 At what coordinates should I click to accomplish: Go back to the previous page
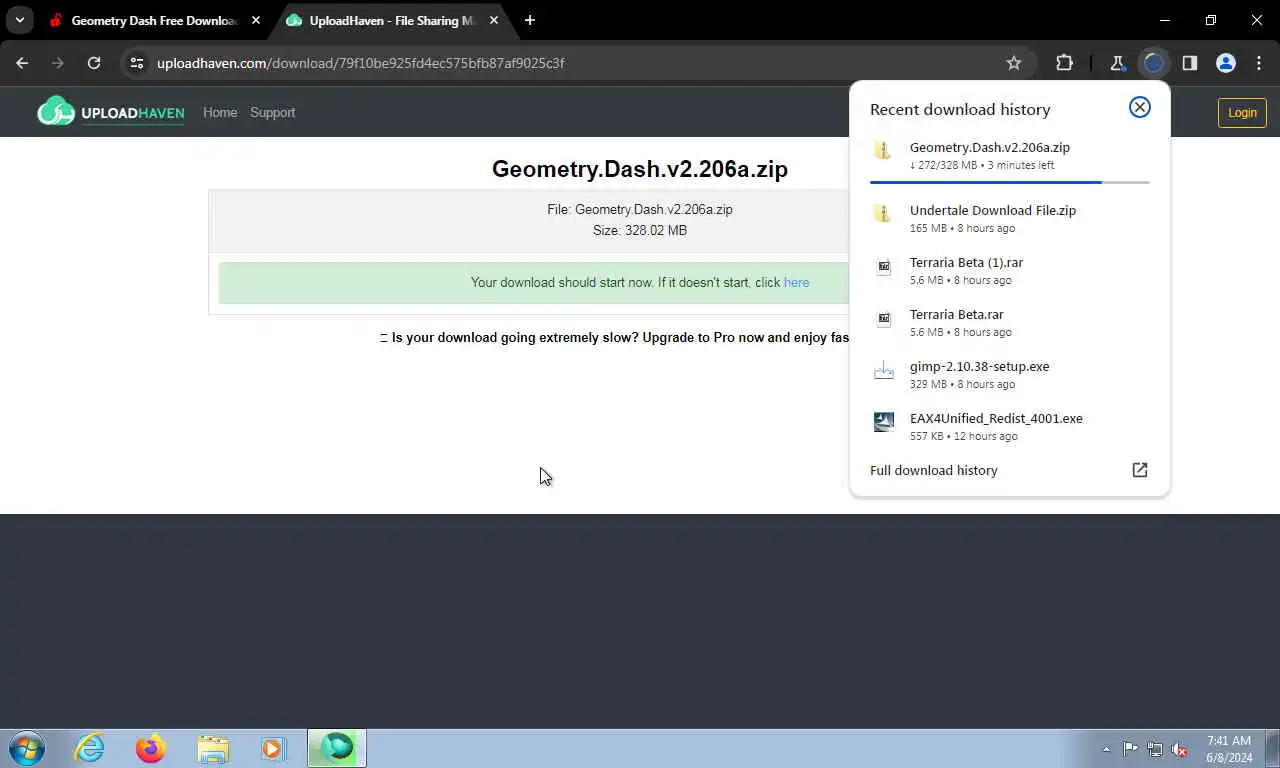click(x=22, y=63)
